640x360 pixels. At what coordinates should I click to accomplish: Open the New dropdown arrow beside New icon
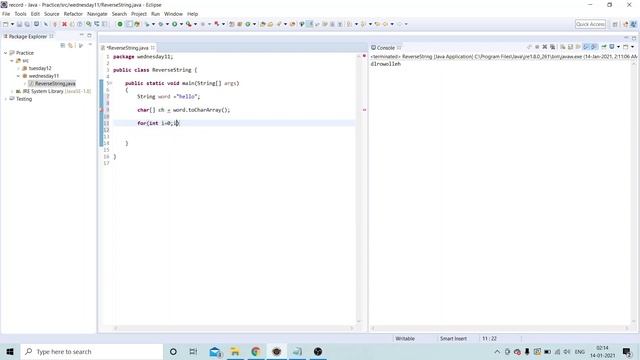pos(12,24)
